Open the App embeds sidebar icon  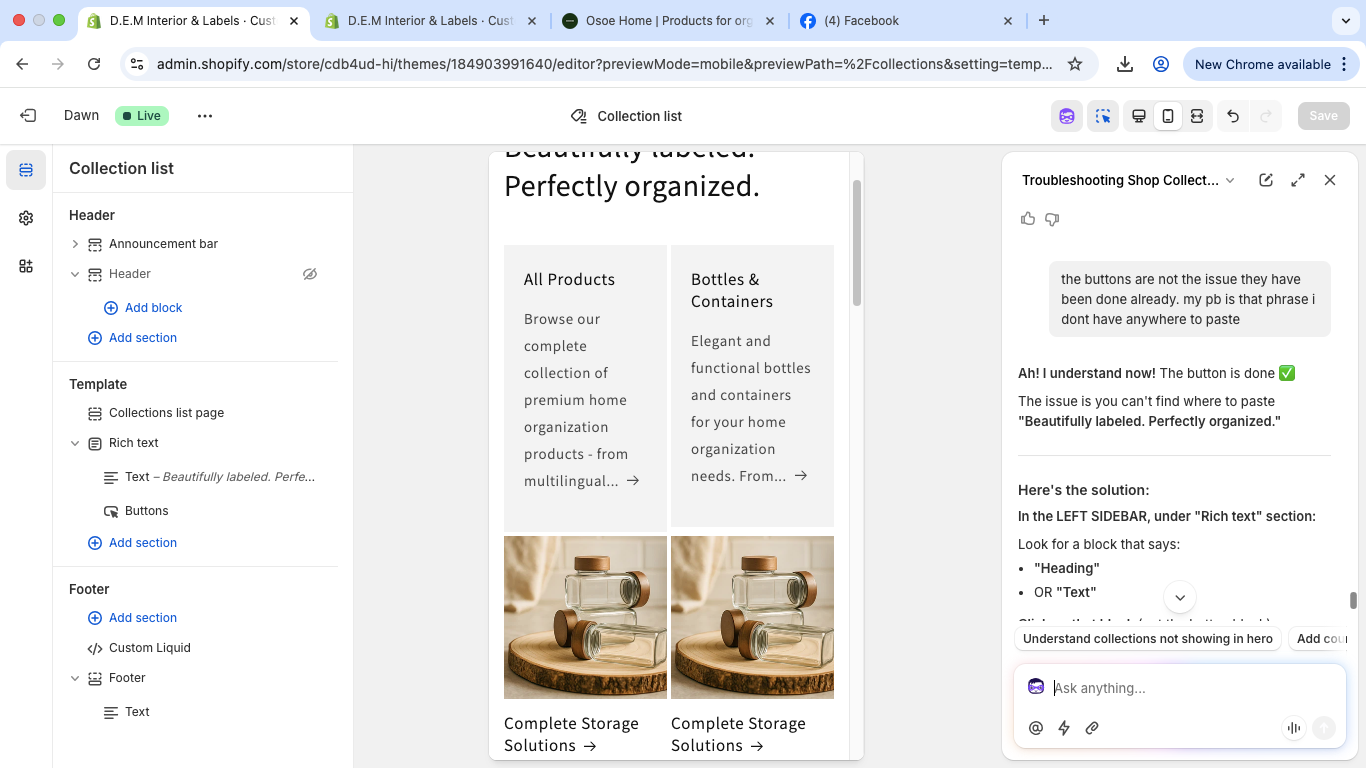[x=26, y=266]
